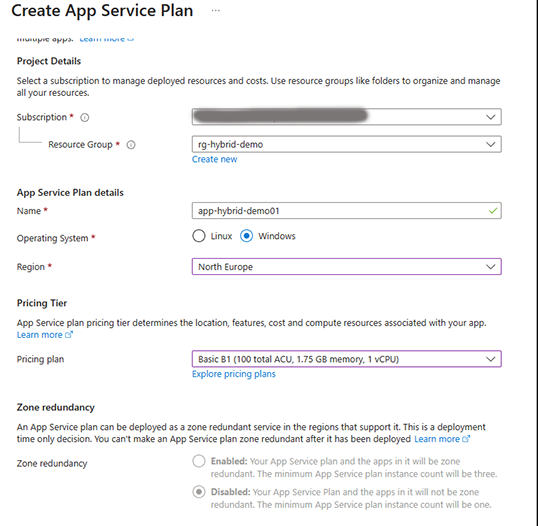Click the external link icon after Pricing Tier Learn more

pyautogui.click(x=69, y=334)
